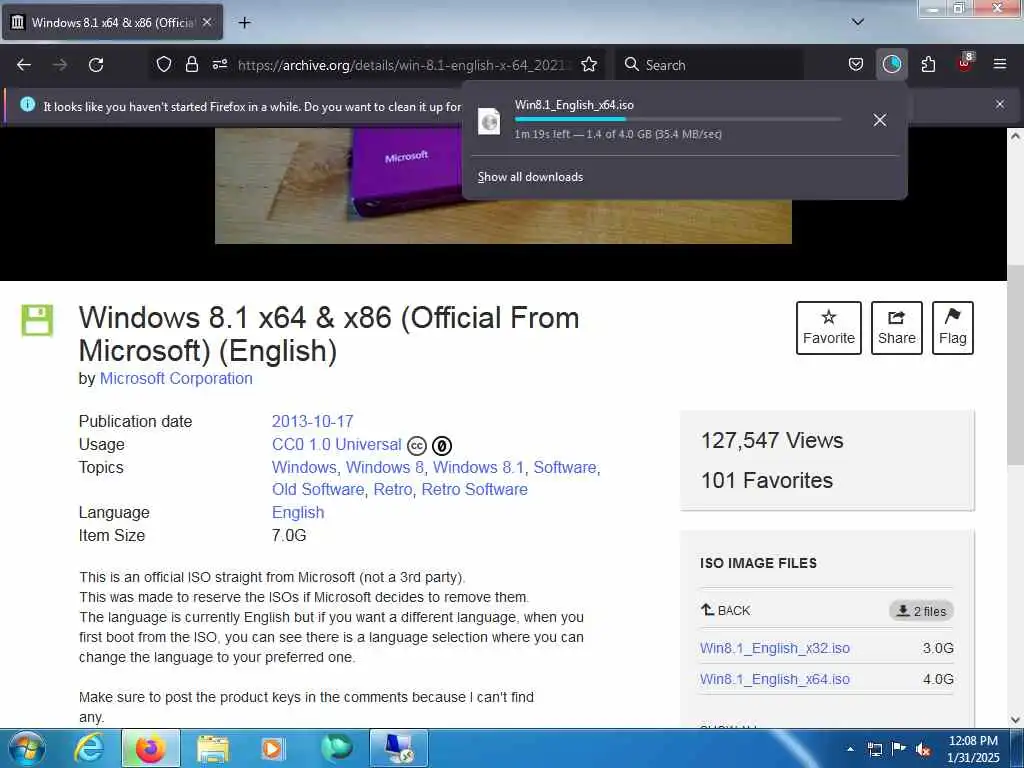Go BACK in ISO image files list
The image size is (1024, 768).
pyautogui.click(x=726, y=611)
